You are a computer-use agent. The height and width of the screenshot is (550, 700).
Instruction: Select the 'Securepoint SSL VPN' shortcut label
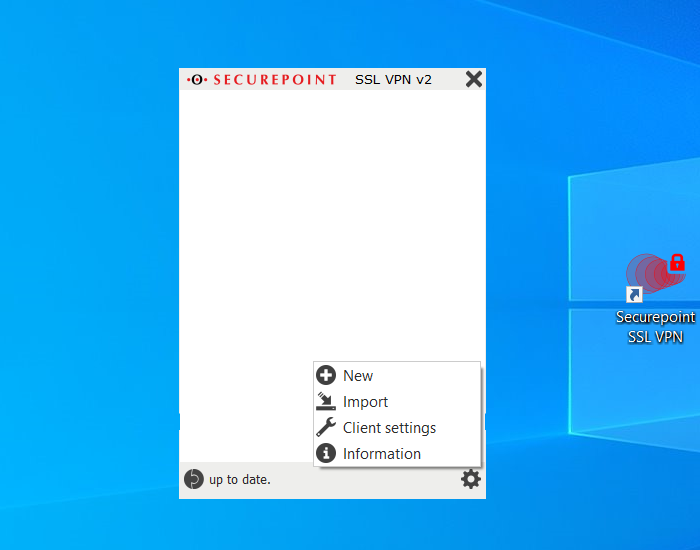(x=655, y=327)
